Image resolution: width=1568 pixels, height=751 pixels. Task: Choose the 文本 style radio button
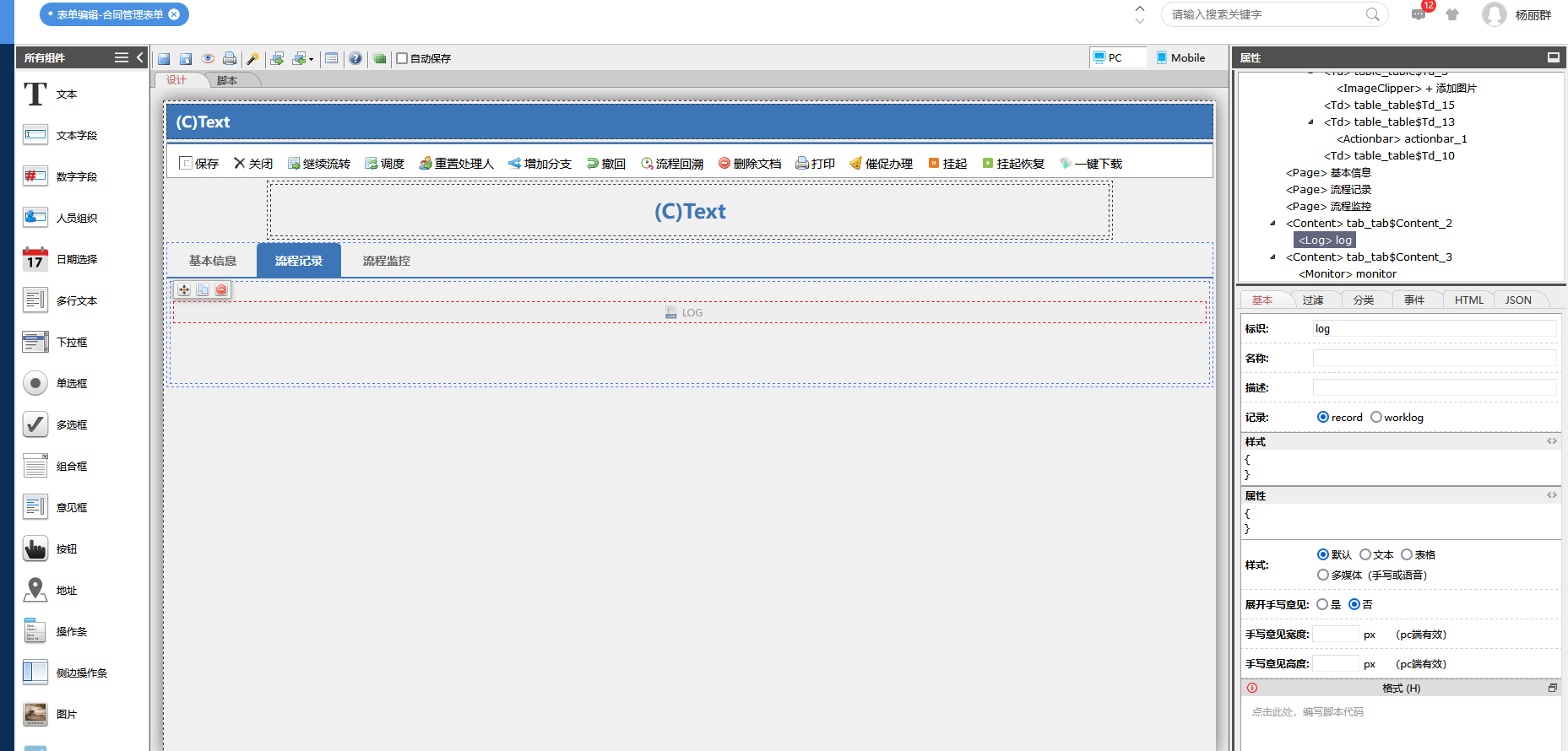(1365, 554)
